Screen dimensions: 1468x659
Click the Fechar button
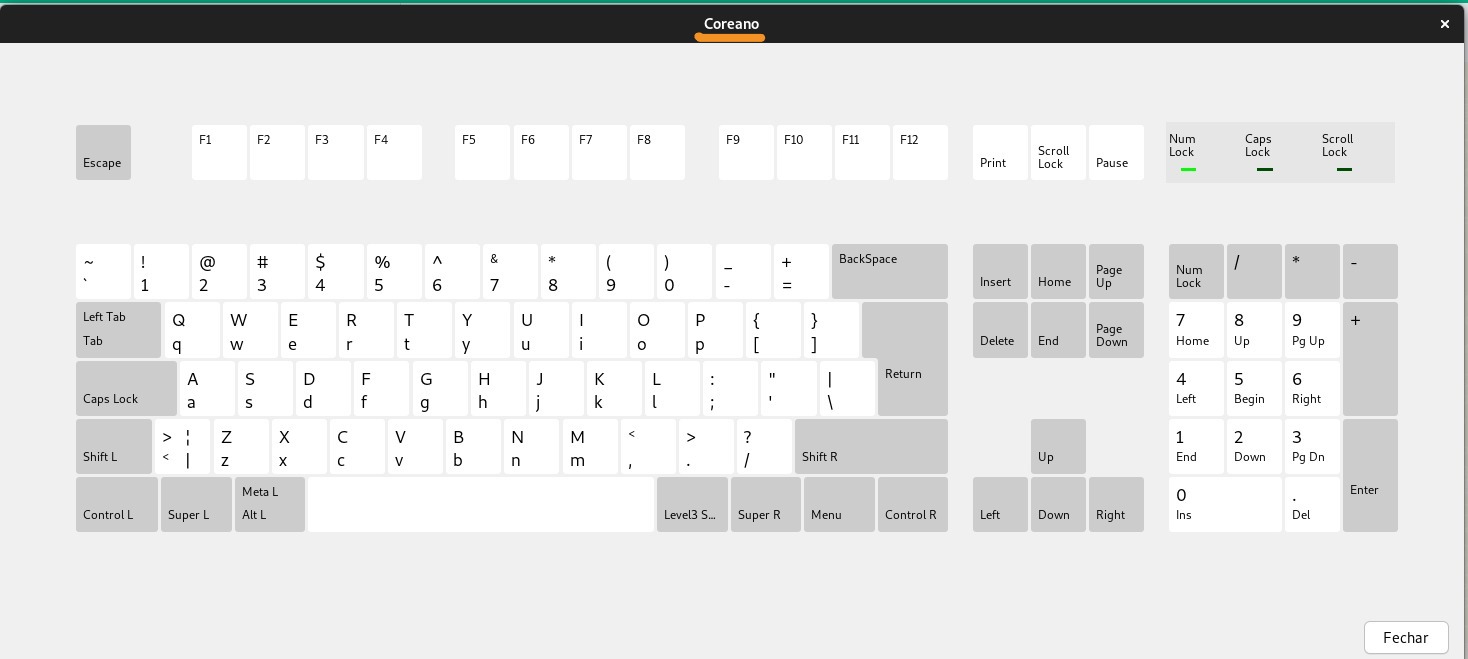point(1406,637)
